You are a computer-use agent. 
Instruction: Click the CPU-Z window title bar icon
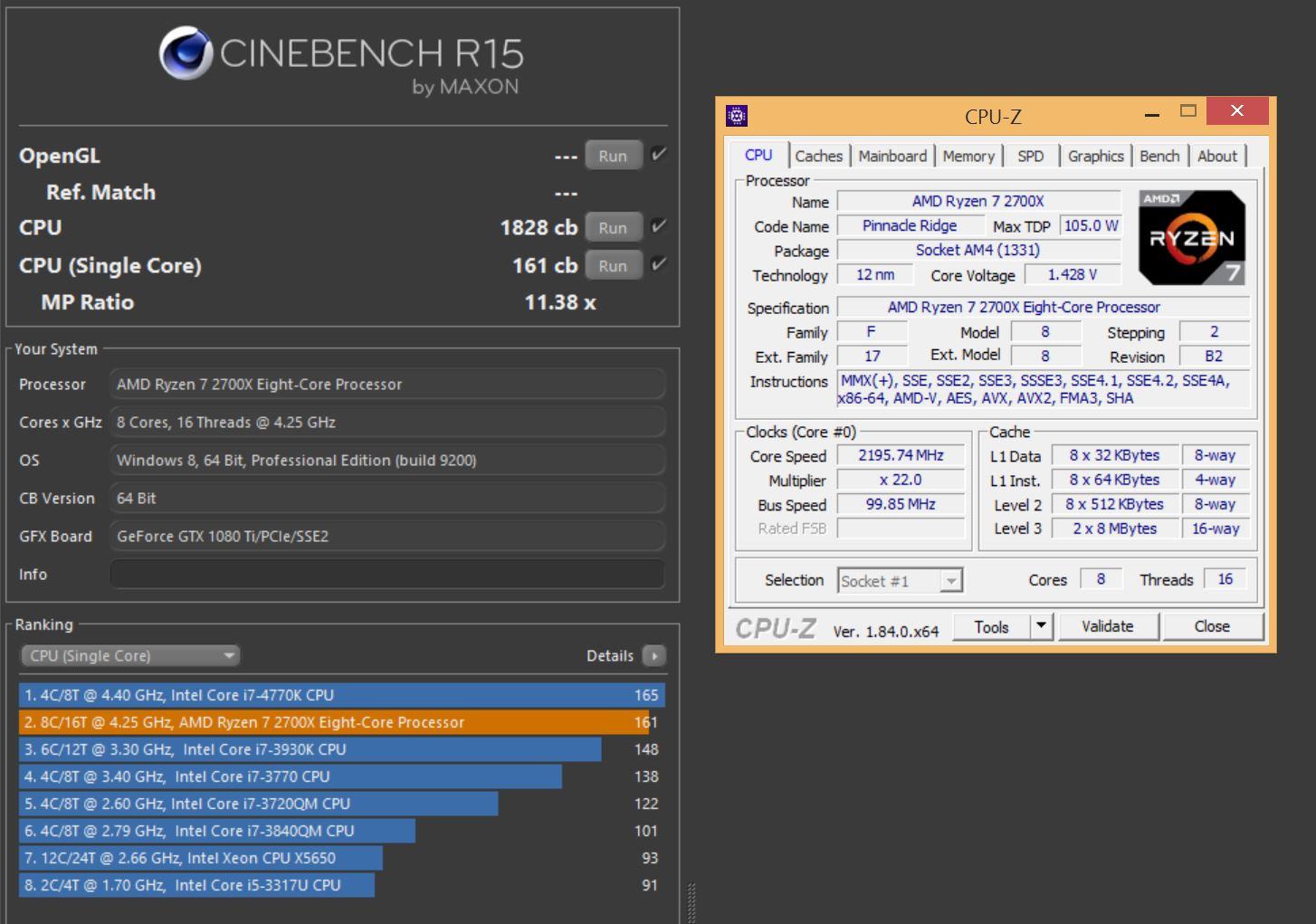pyautogui.click(x=737, y=116)
